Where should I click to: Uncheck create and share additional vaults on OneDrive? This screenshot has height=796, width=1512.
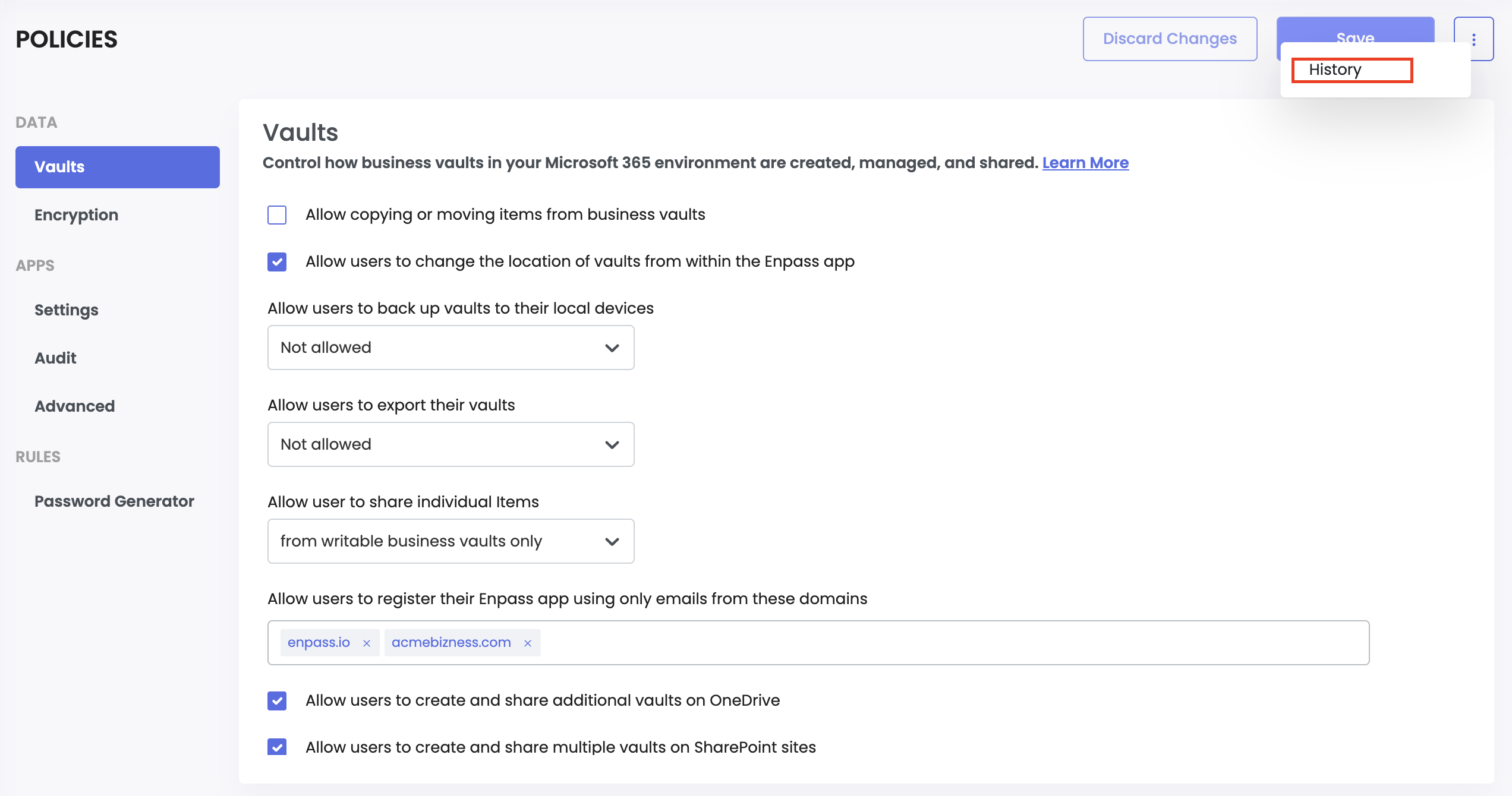(x=277, y=701)
